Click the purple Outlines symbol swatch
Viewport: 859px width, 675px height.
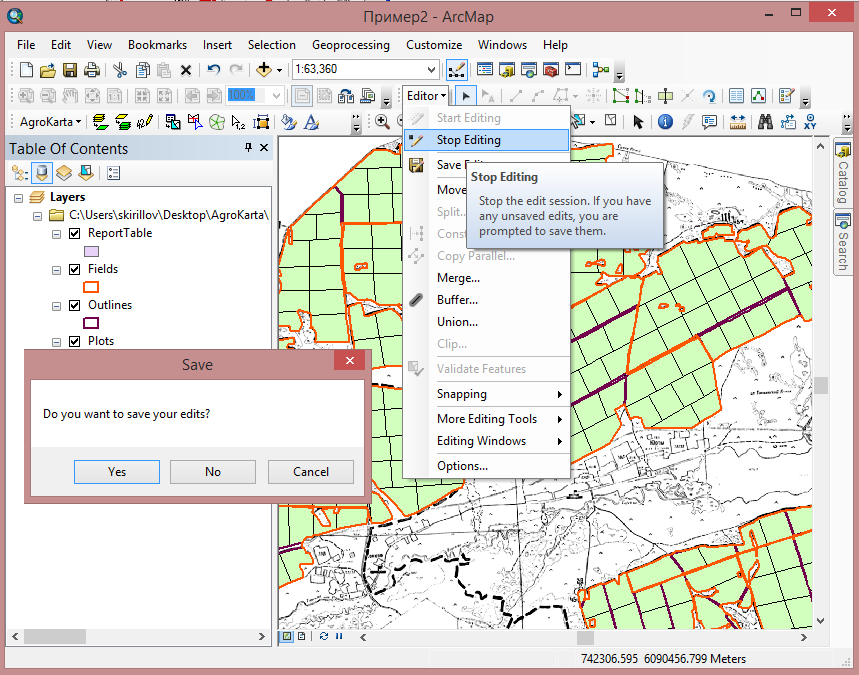point(92,321)
